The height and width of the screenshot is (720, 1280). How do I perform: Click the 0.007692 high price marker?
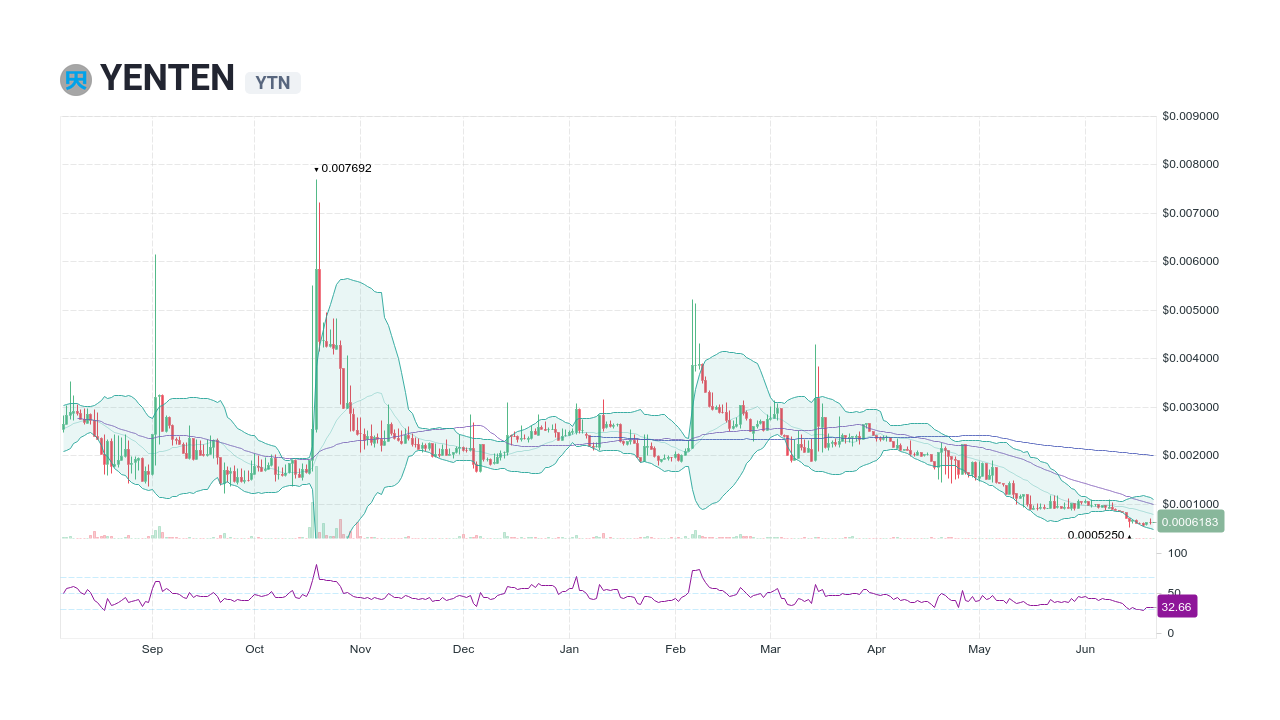343,168
